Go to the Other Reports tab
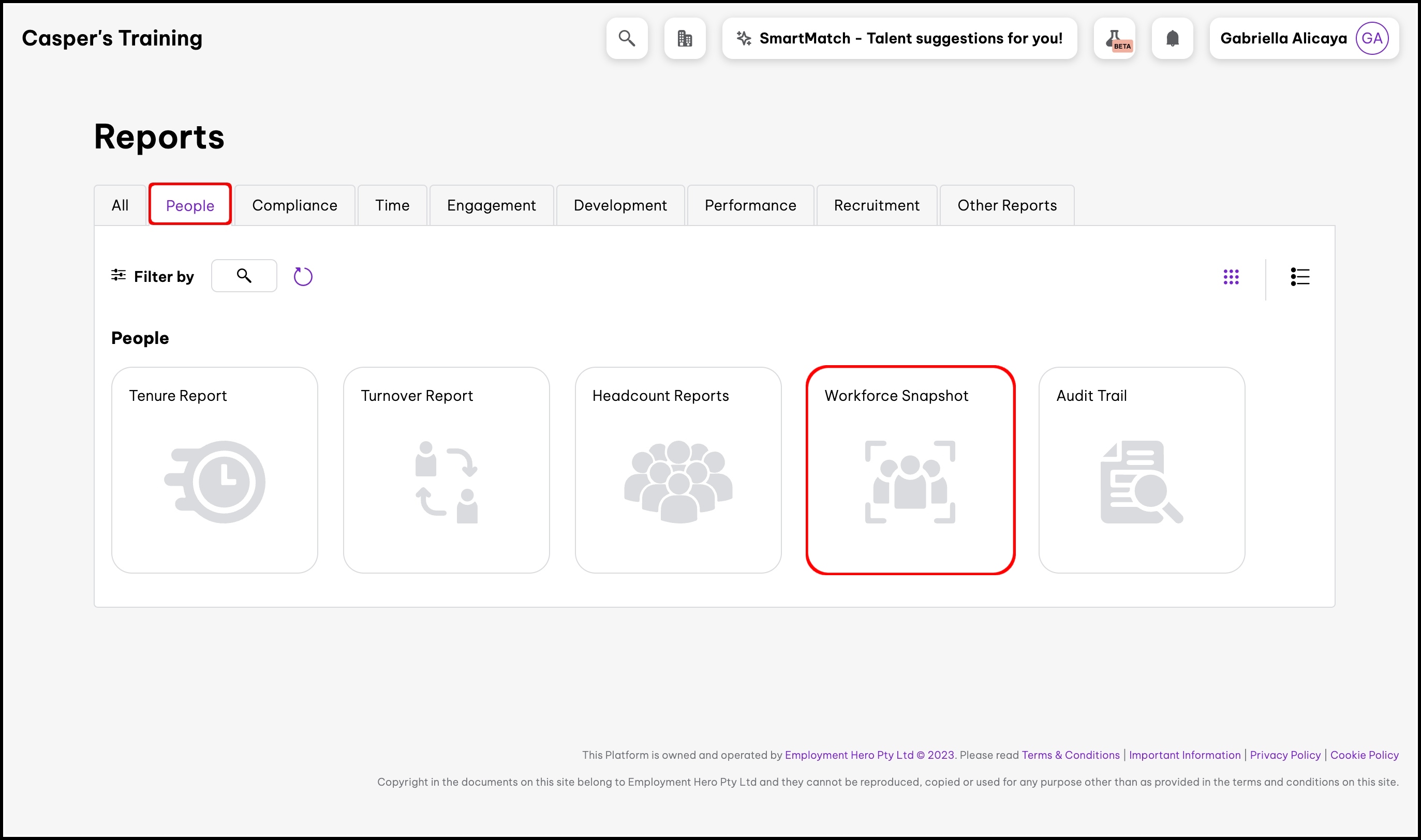Image resolution: width=1421 pixels, height=840 pixels. click(x=1006, y=205)
